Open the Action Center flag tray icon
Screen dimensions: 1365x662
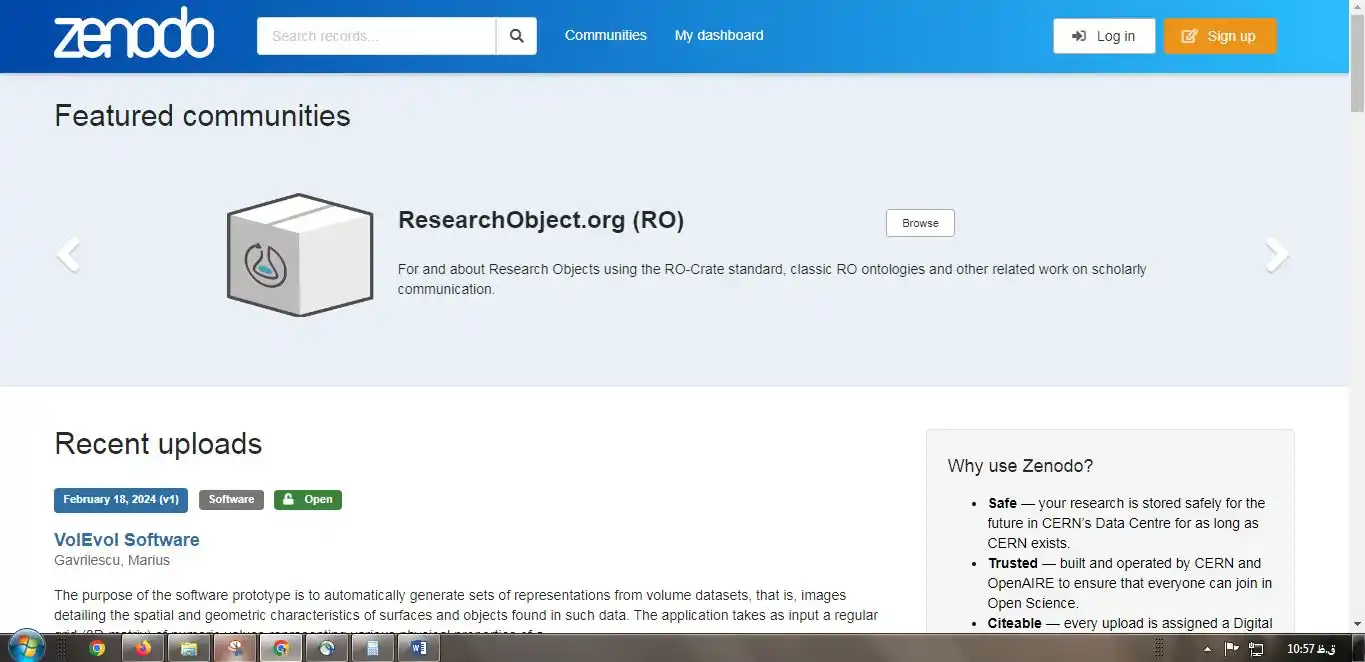pos(1232,648)
